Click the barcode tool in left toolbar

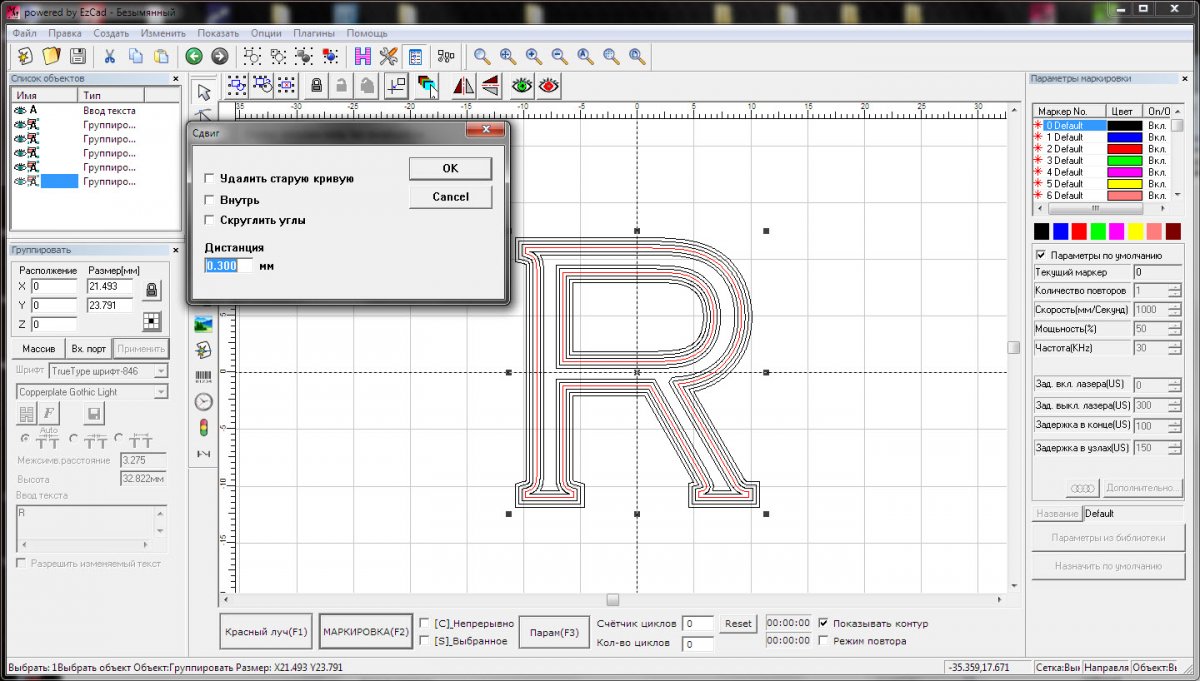[x=203, y=376]
